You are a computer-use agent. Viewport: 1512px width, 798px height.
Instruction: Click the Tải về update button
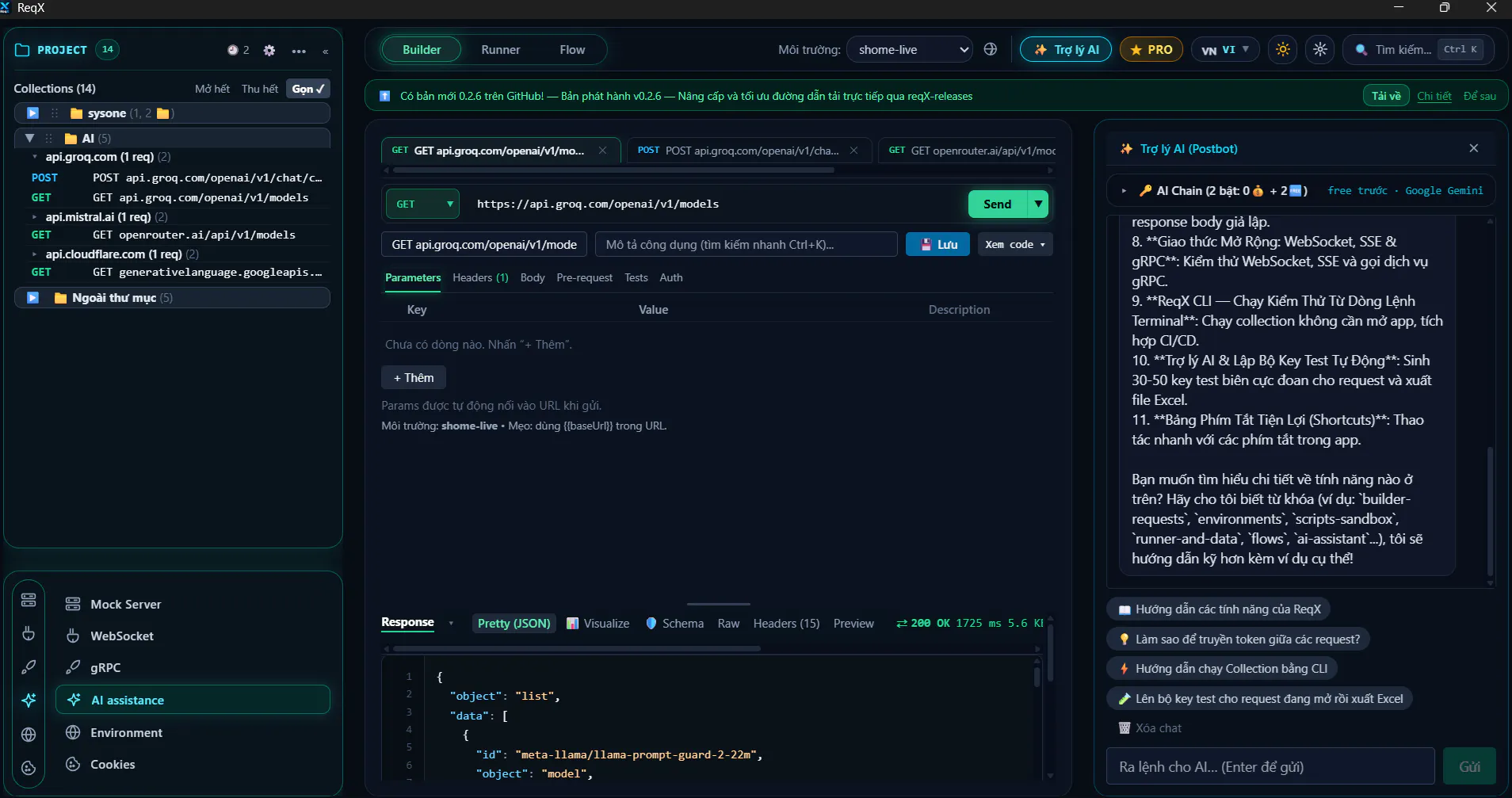[1386, 96]
